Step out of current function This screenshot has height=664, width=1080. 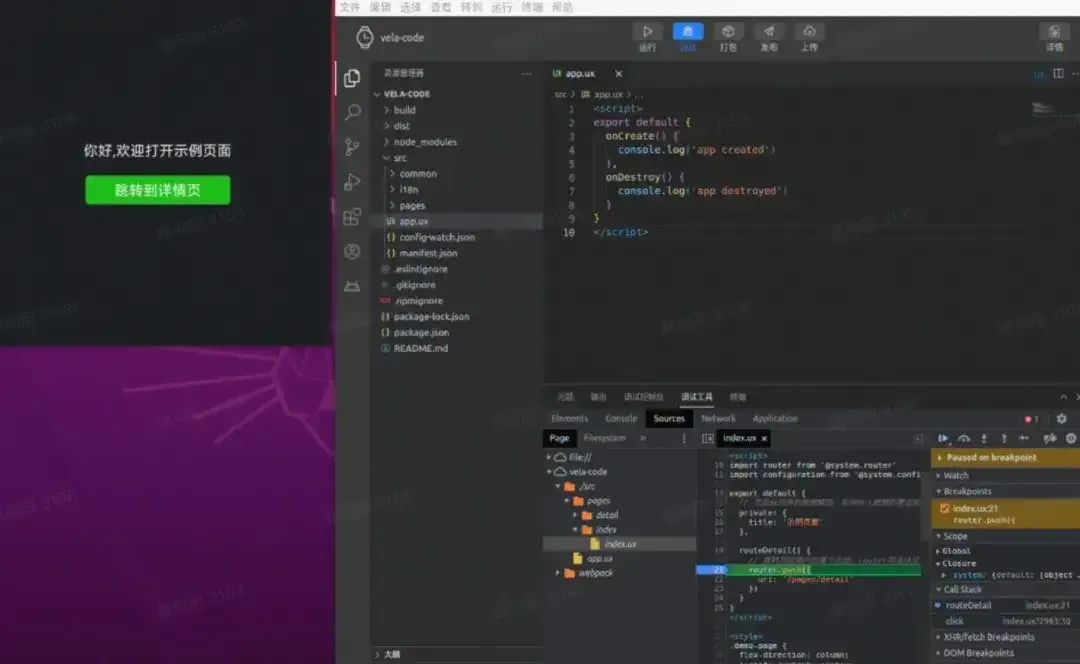[1004, 438]
